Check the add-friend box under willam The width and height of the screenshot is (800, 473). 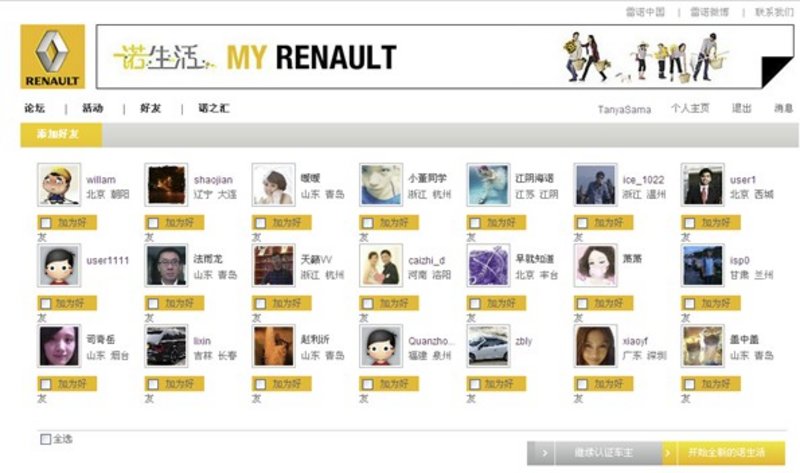pyautogui.click(x=46, y=223)
